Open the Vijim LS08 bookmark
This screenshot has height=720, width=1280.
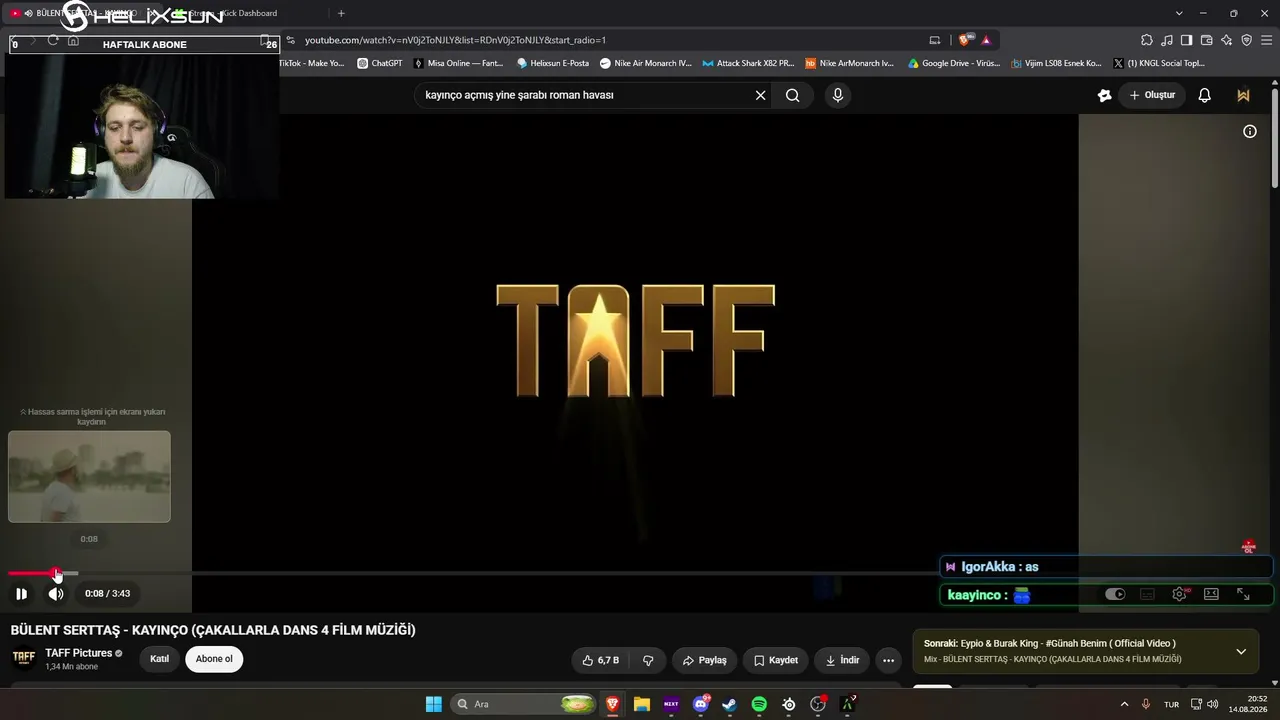point(1056,63)
